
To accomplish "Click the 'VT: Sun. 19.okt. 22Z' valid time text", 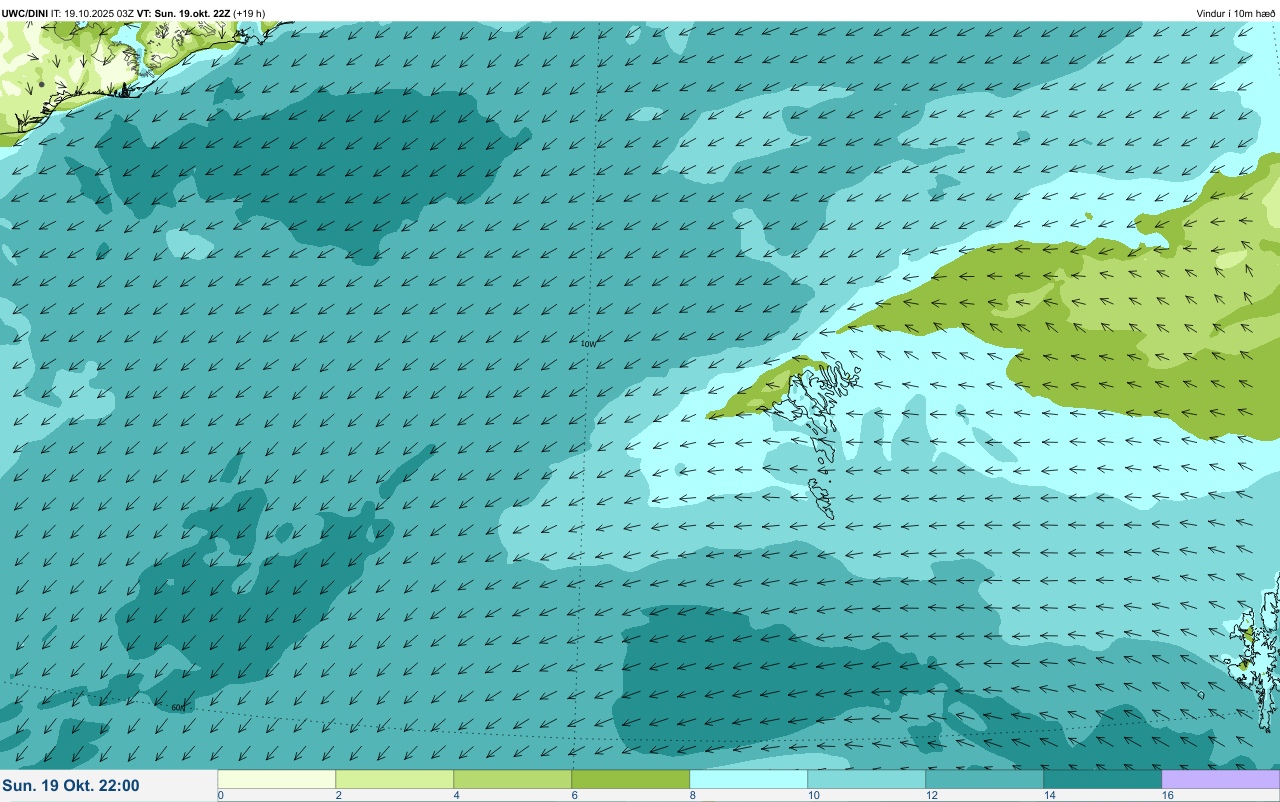I will tap(183, 13).
